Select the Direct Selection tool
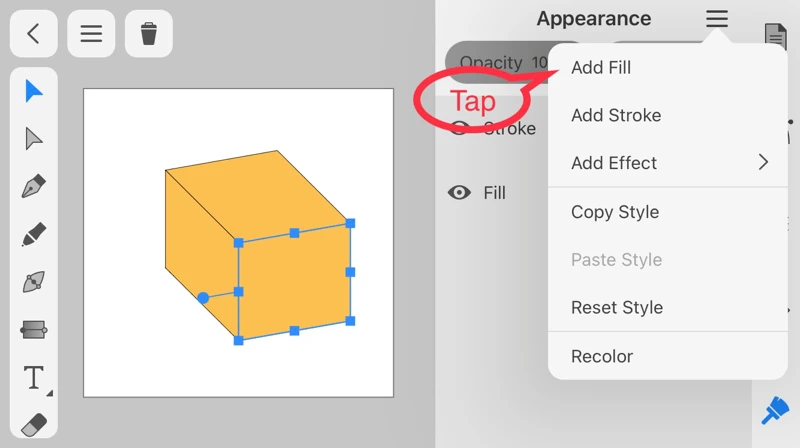 click(x=34, y=139)
